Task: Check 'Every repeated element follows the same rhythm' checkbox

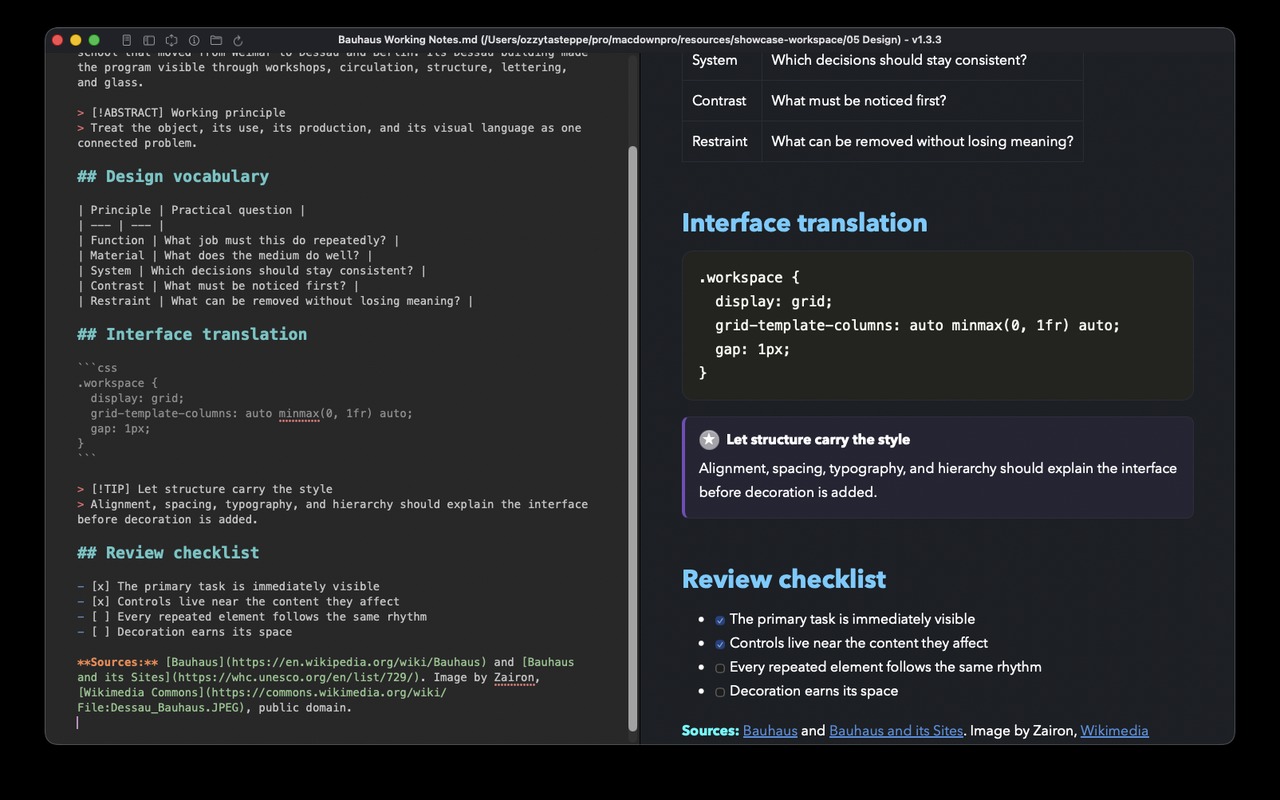Action: pos(720,668)
